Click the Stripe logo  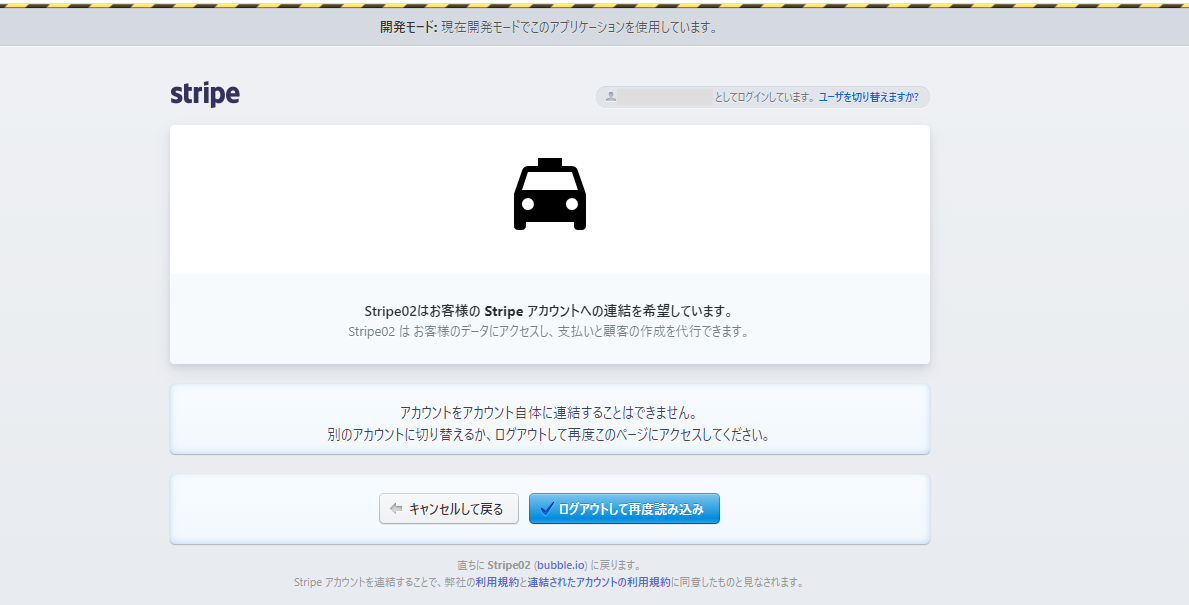pyautogui.click(x=205, y=94)
